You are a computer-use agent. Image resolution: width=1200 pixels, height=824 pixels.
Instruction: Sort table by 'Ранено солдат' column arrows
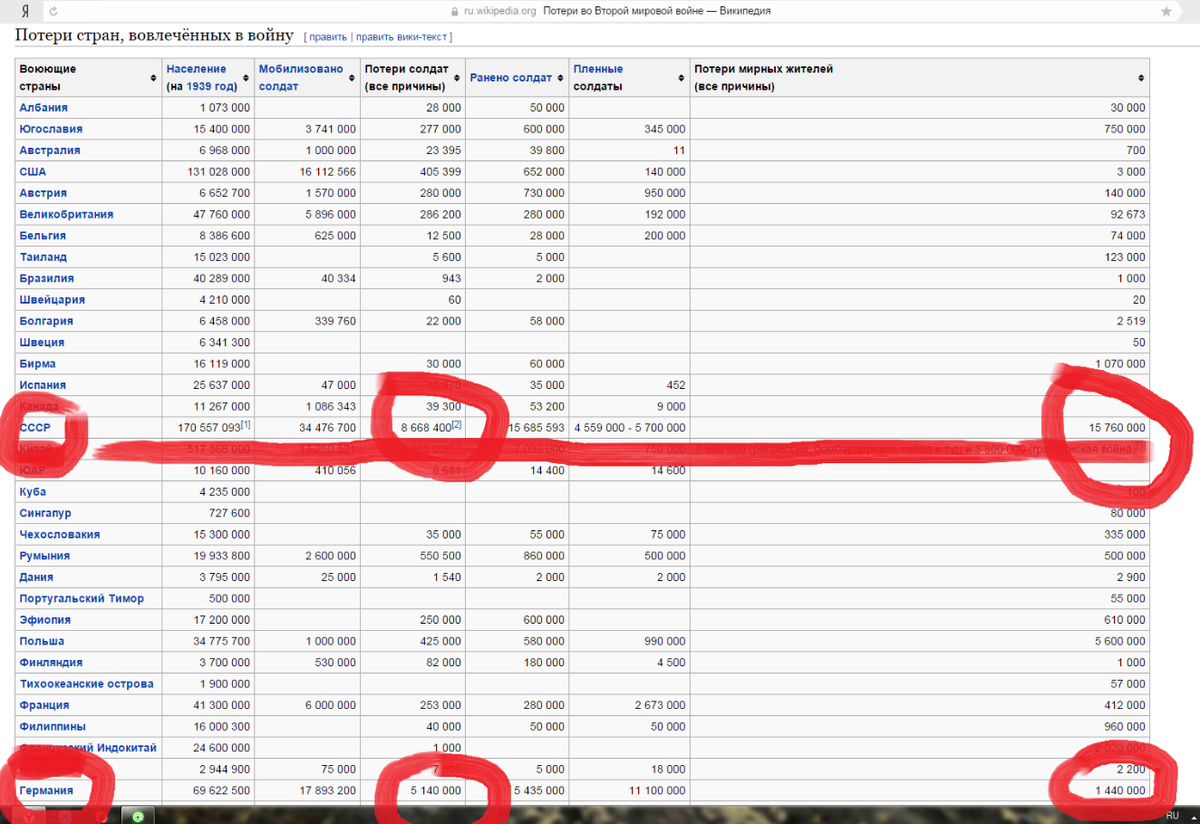560,78
